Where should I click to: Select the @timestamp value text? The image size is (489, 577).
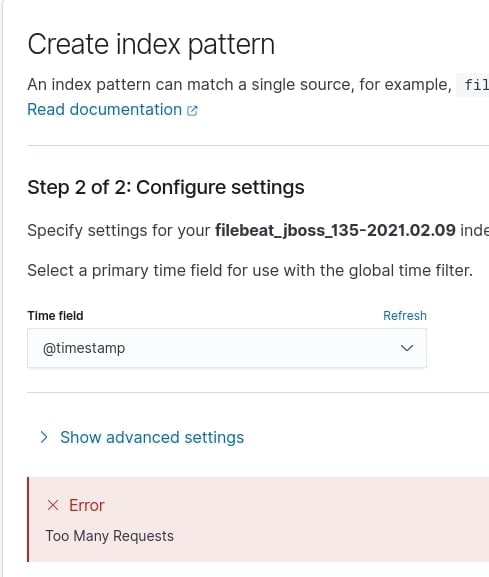coord(84,348)
